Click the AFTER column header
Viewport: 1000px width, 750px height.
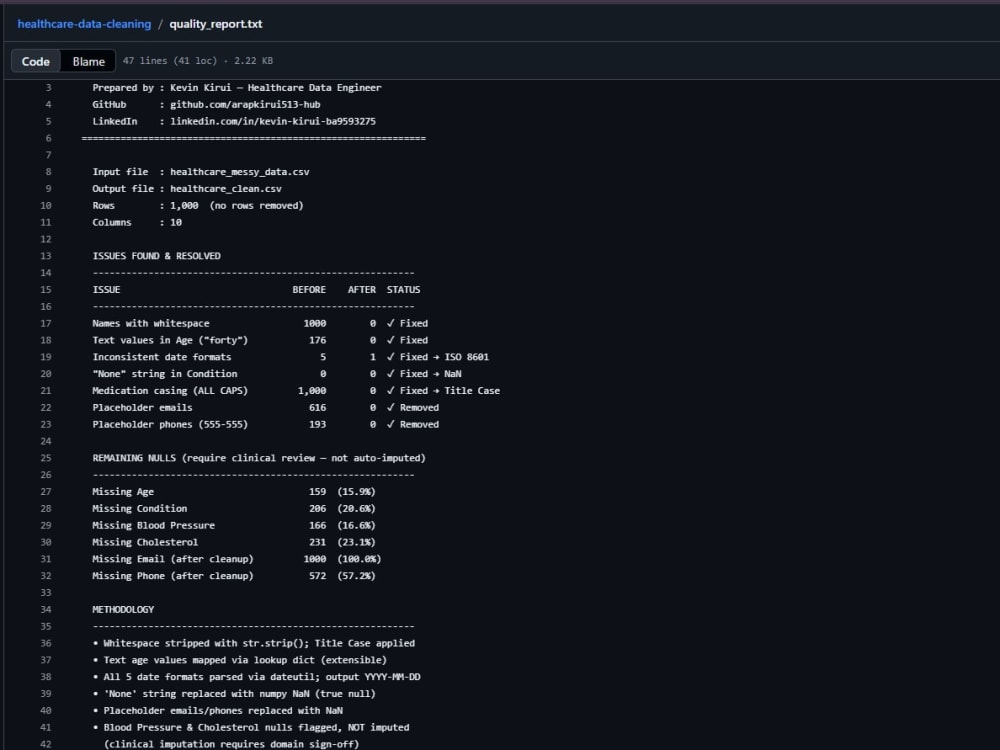362,290
